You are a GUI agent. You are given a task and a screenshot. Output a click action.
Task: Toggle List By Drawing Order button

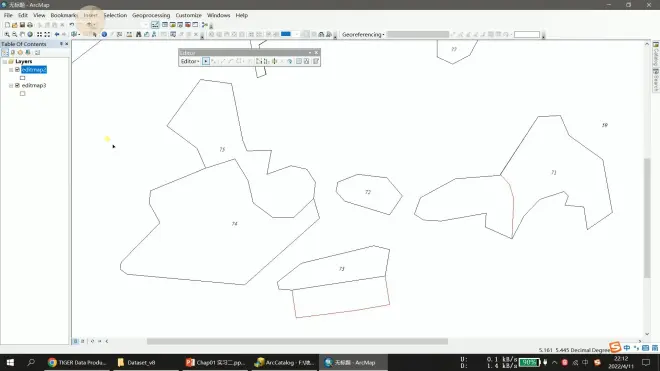click(x=5, y=53)
